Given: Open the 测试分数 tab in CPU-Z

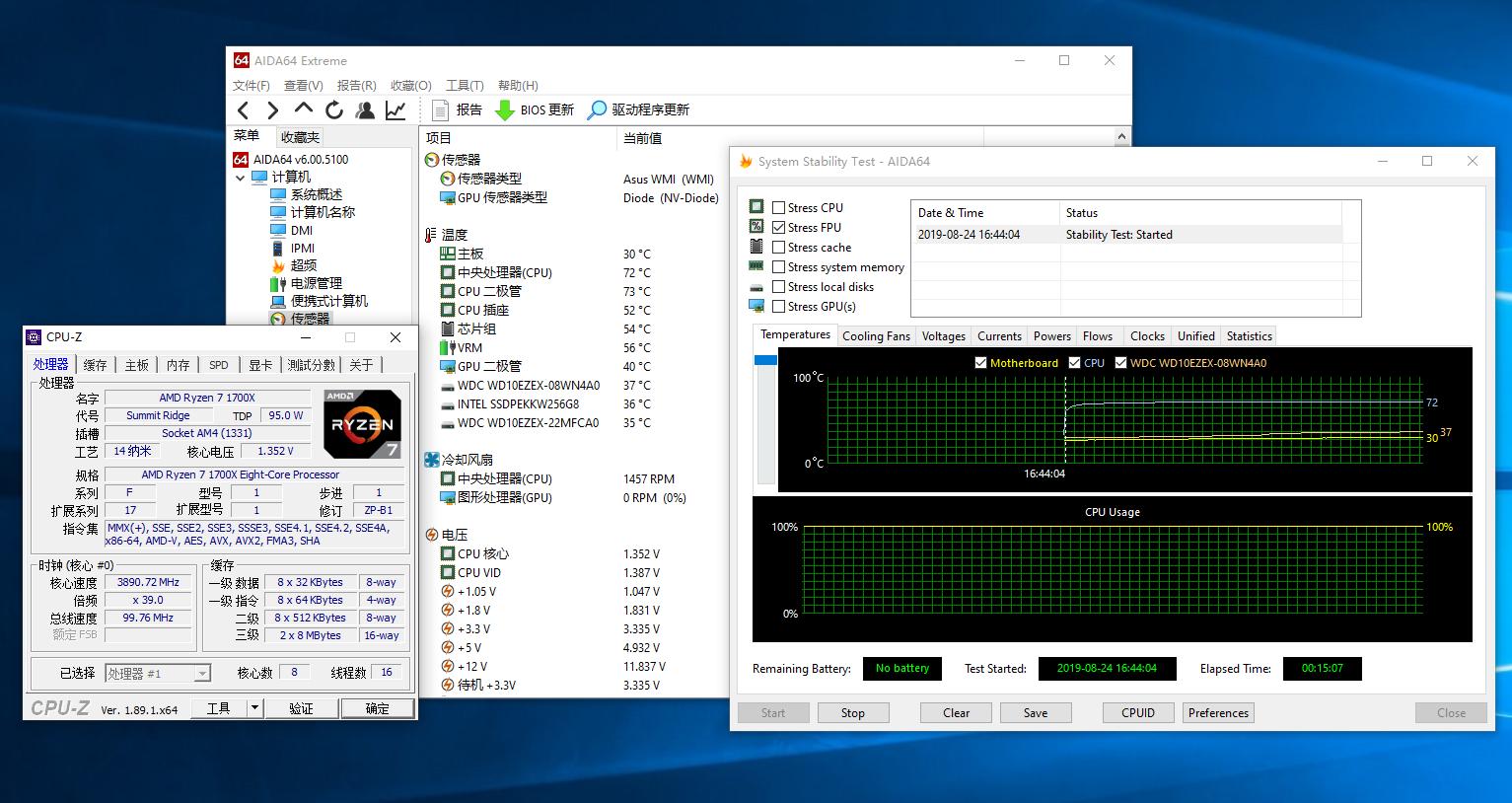Looking at the screenshot, I should [x=312, y=365].
